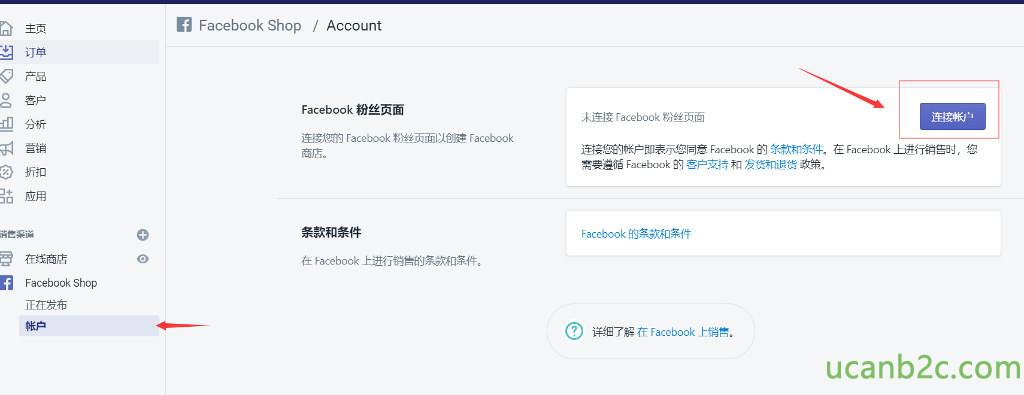This screenshot has height=395, width=1024.
Task: Click the 在 Facebook 上进行销售的条款和条件 description
Action: click(x=392, y=261)
